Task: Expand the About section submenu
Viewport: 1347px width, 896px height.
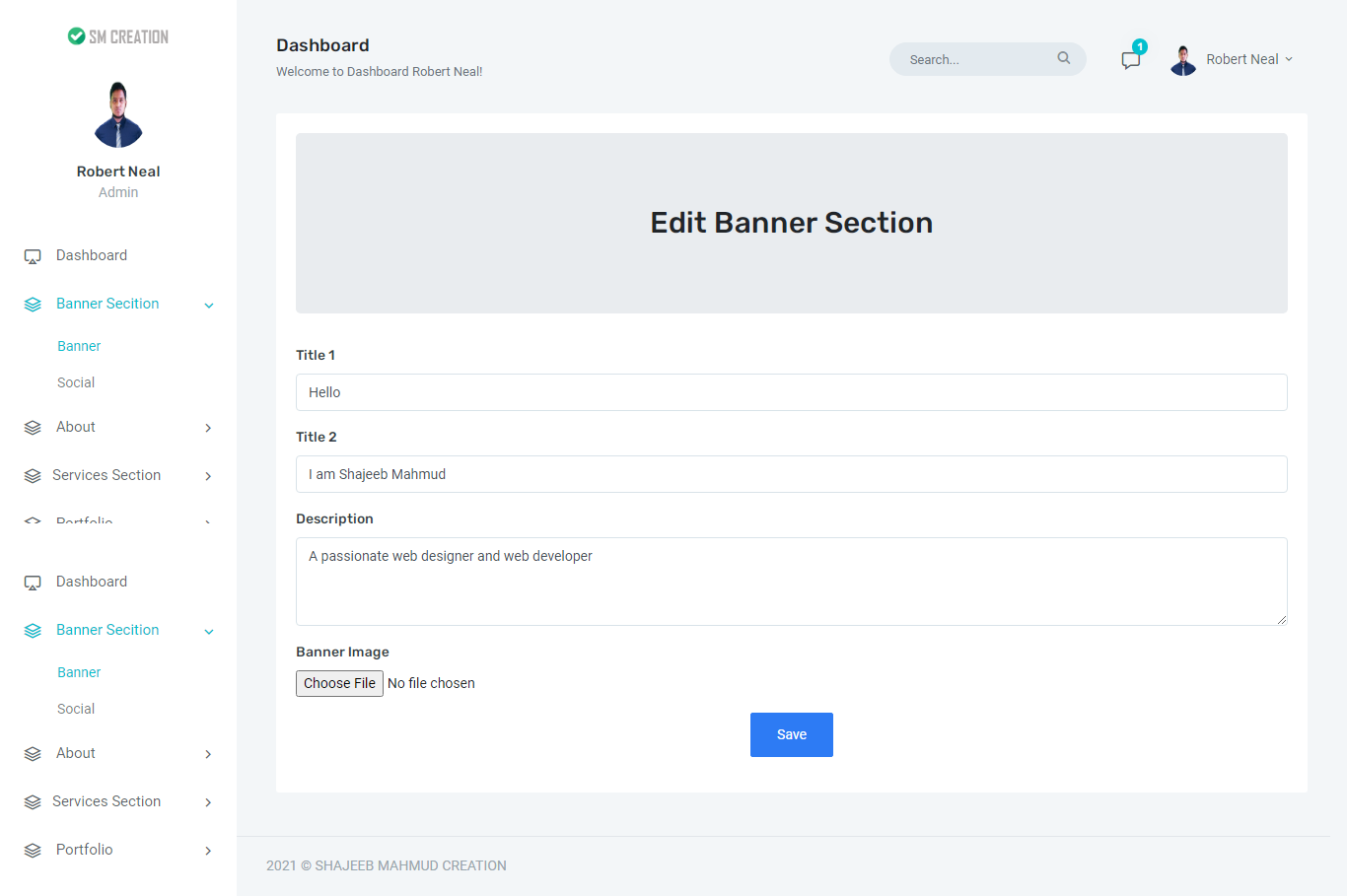Action: coord(208,428)
